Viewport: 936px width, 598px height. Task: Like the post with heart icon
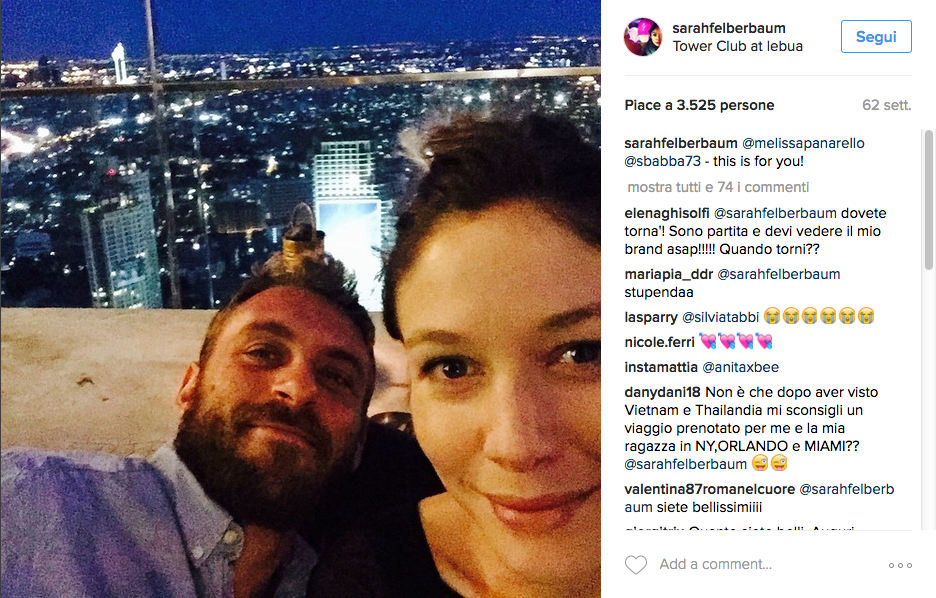636,565
